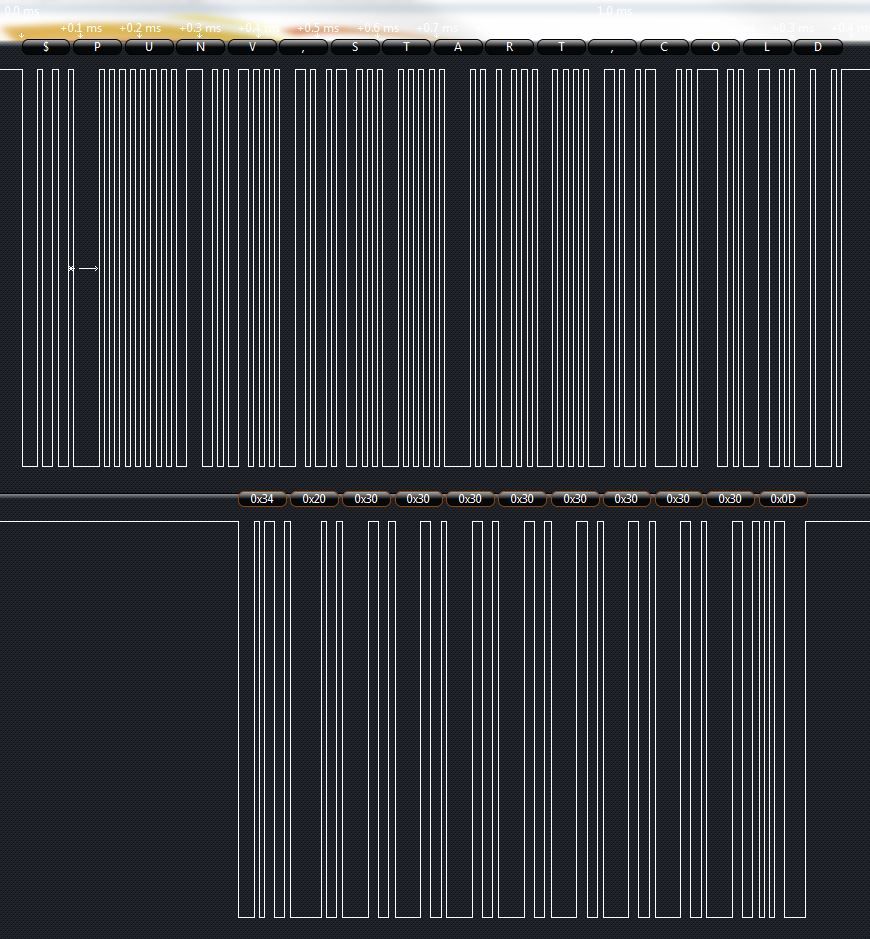Click the decoded 'A' byte bubble
The width and height of the screenshot is (870, 939).
458,47
